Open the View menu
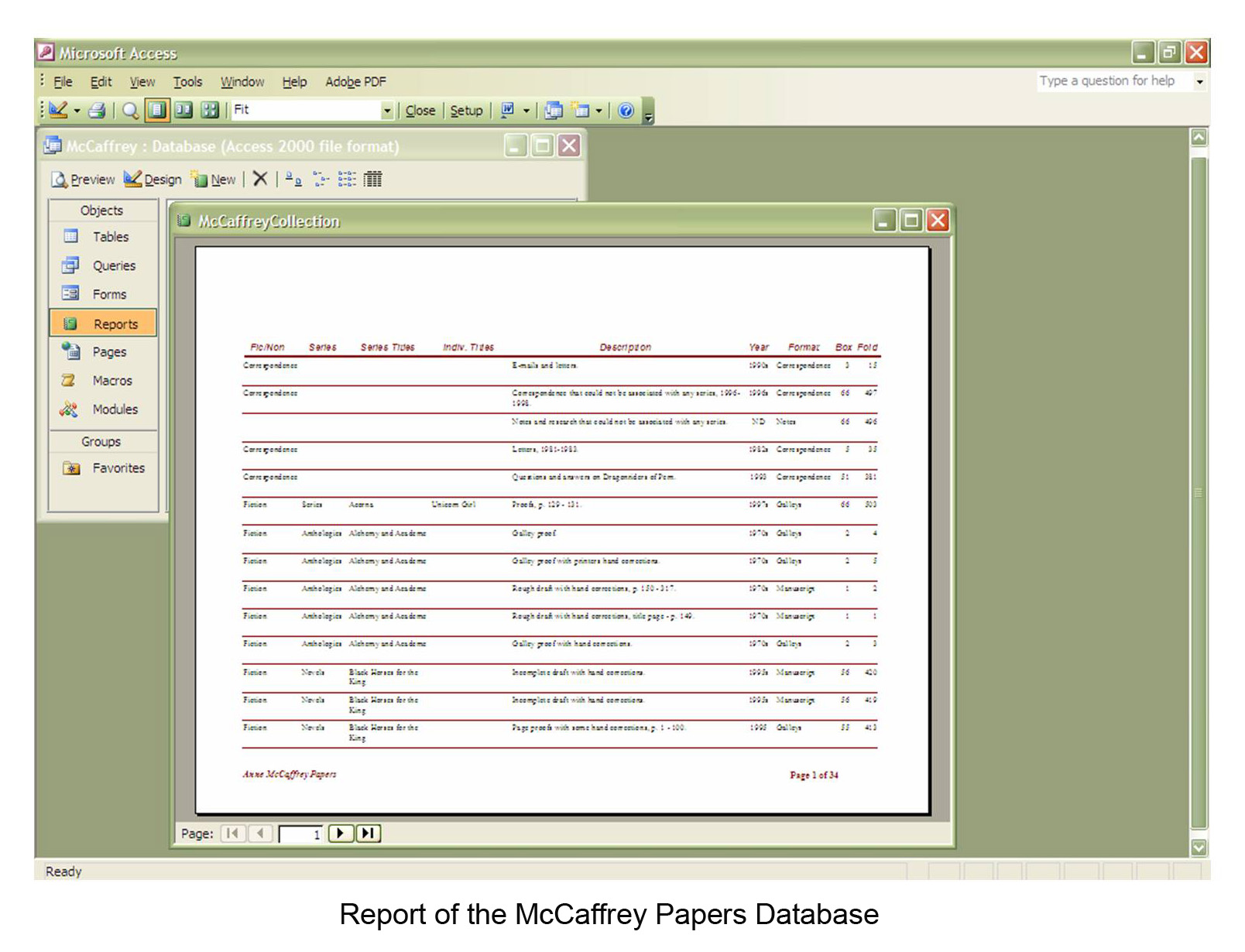 point(142,81)
